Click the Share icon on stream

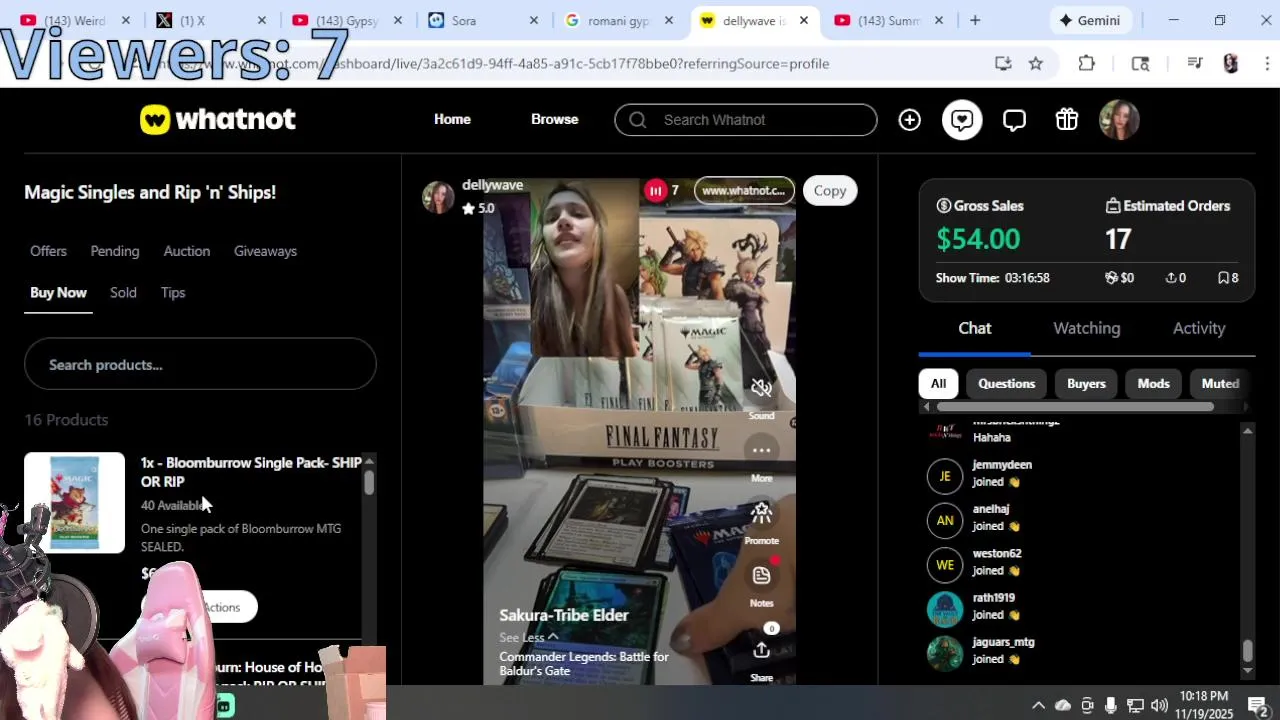pyautogui.click(x=761, y=651)
